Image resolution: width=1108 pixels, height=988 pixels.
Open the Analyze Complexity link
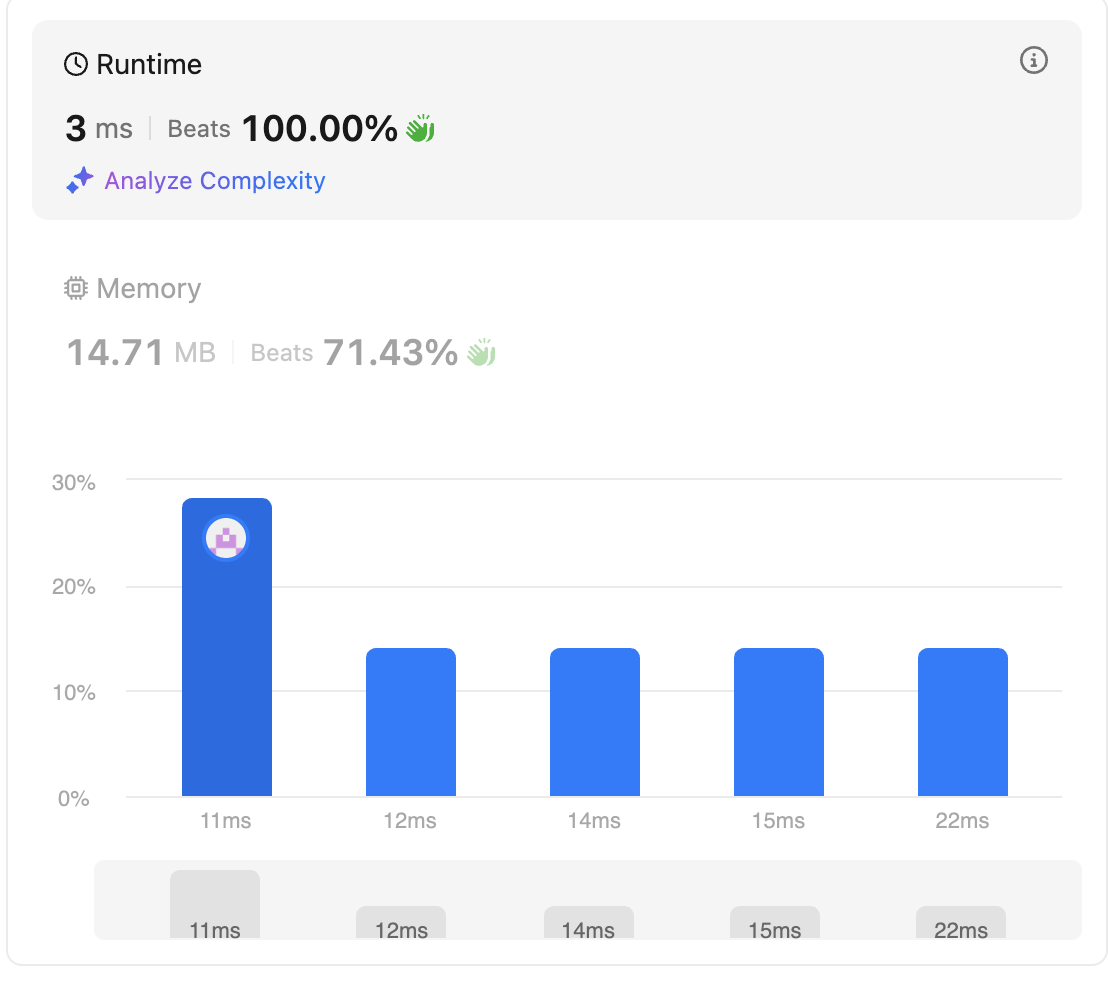pos(214,181)
